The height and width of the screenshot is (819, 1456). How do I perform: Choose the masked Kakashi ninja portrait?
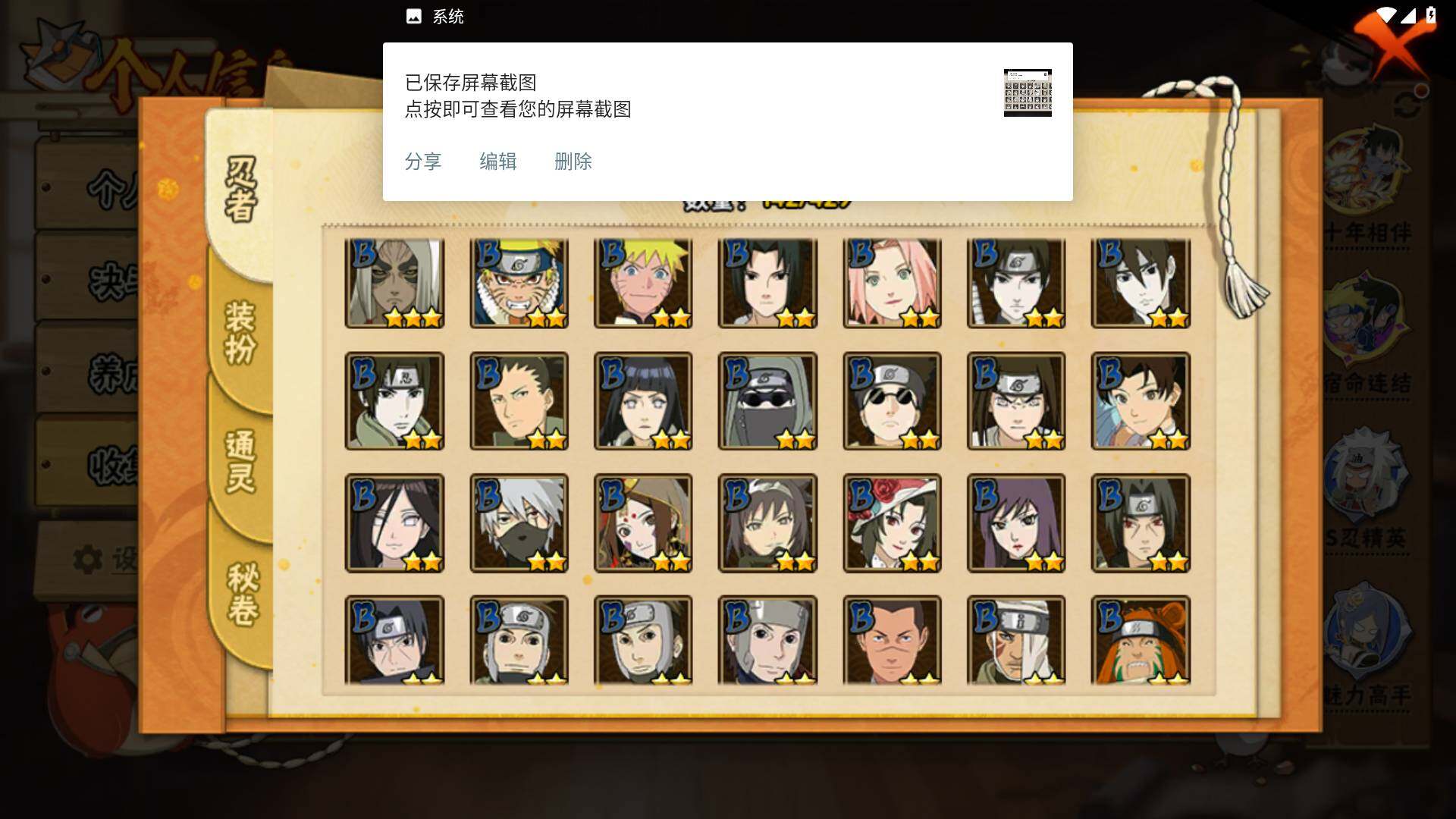(x=519, y=522)
